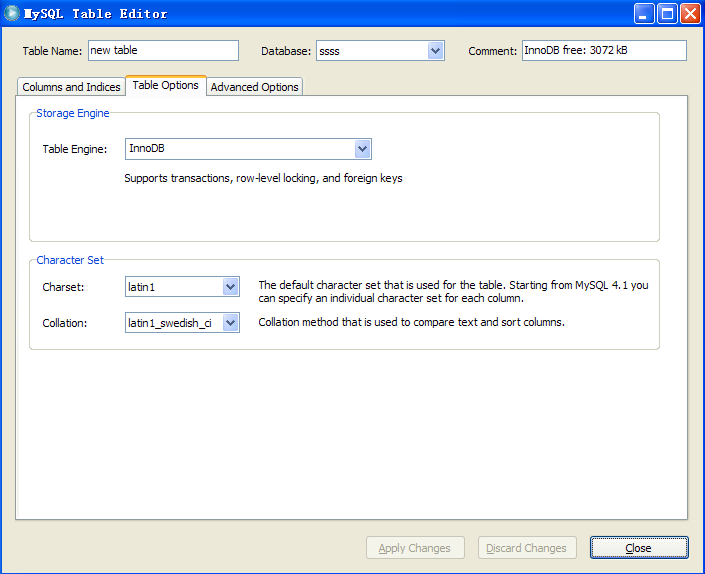The height and width of the screenshot is (574, 705).
Task: Click the Storage Engine group label
Action: tap(73, 113)
